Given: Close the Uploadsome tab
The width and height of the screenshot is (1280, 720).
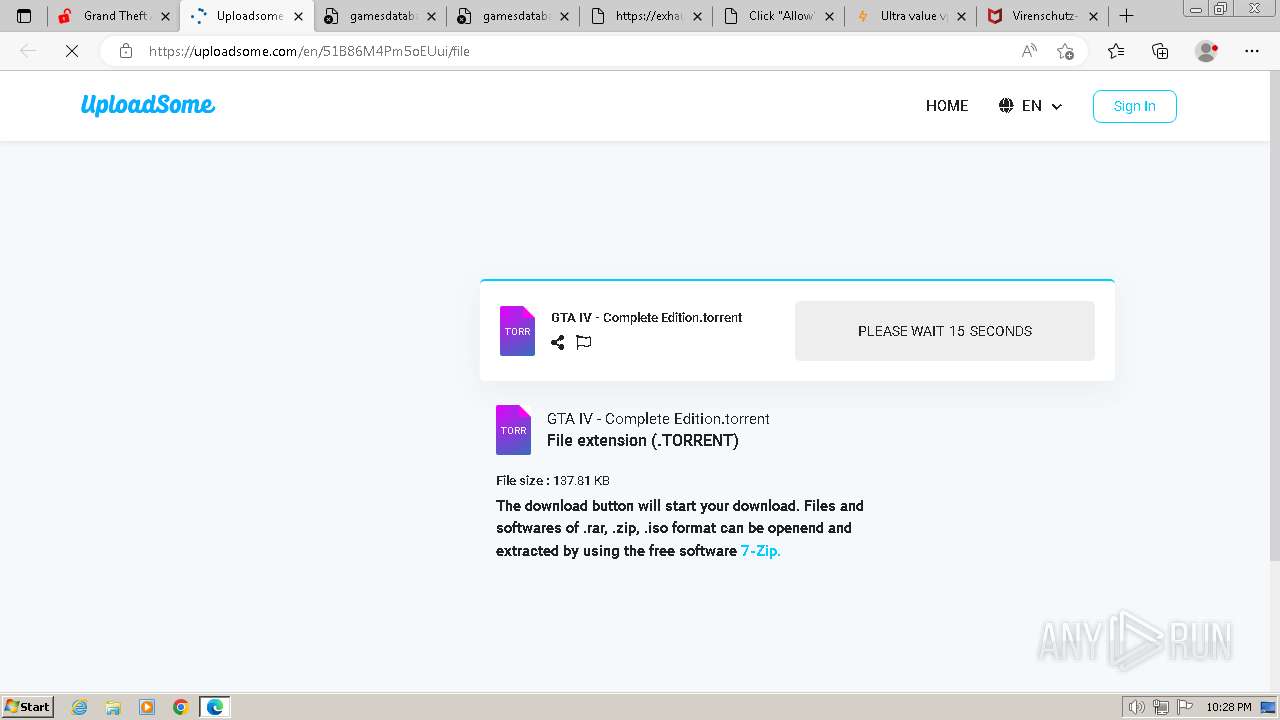Looking at the screenshot, I should (x=298, y=16).
